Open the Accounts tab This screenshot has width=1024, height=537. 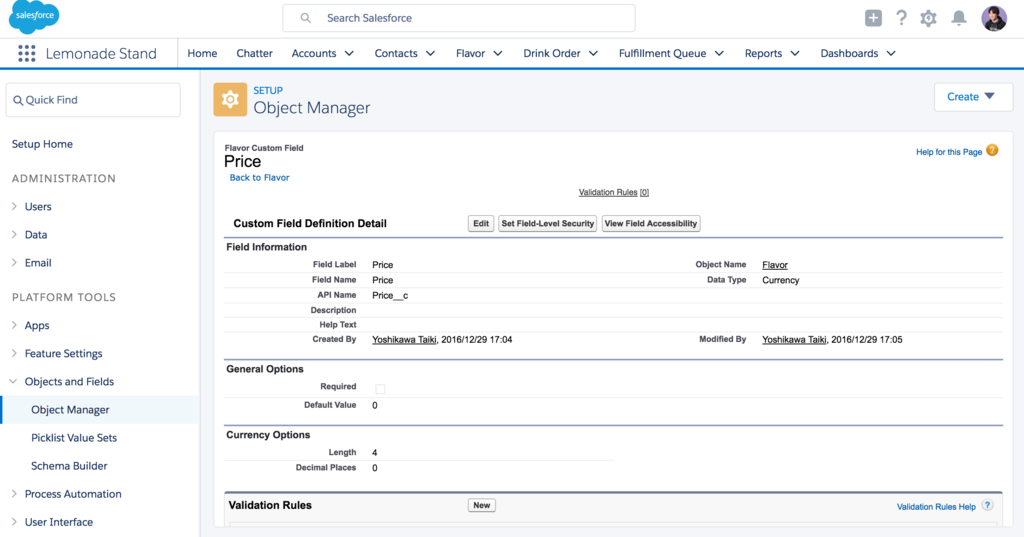point(314,54)
